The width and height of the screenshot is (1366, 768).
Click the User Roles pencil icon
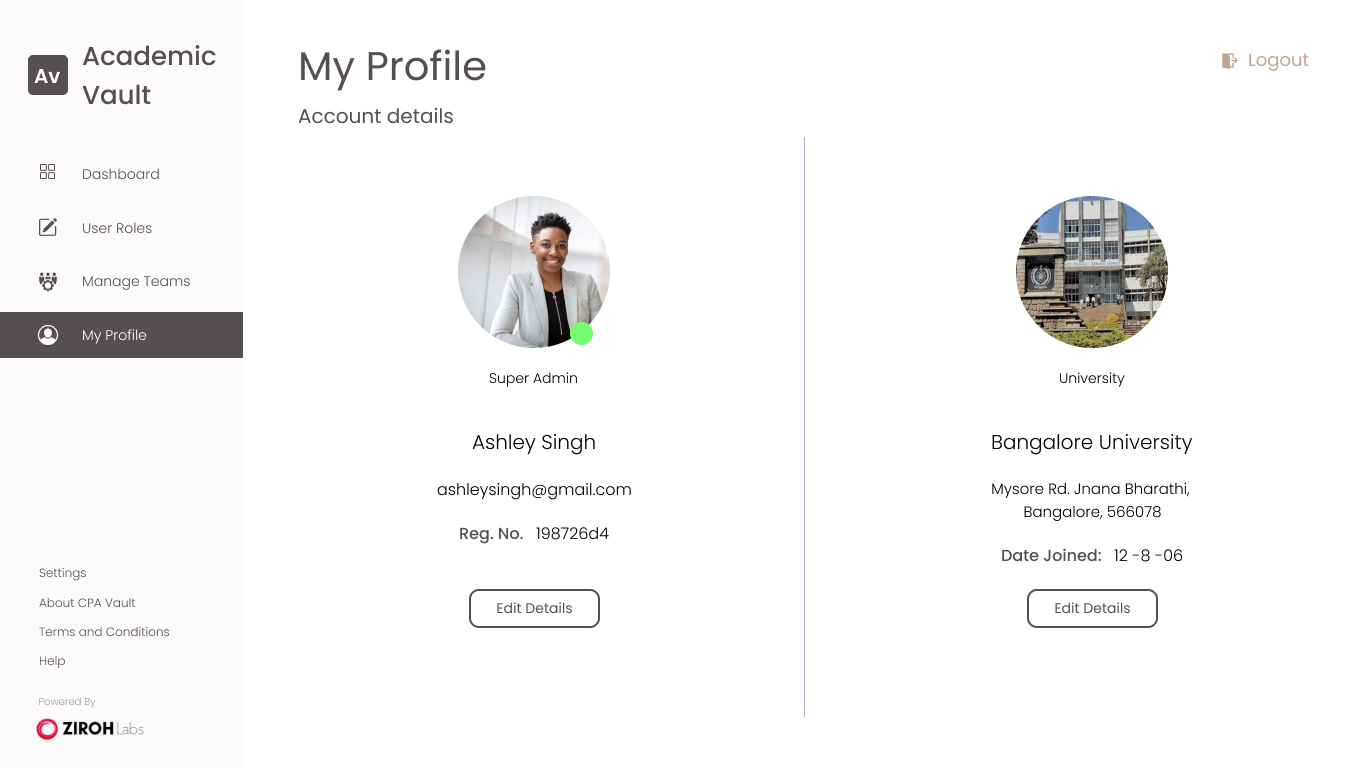click(48, 227)
